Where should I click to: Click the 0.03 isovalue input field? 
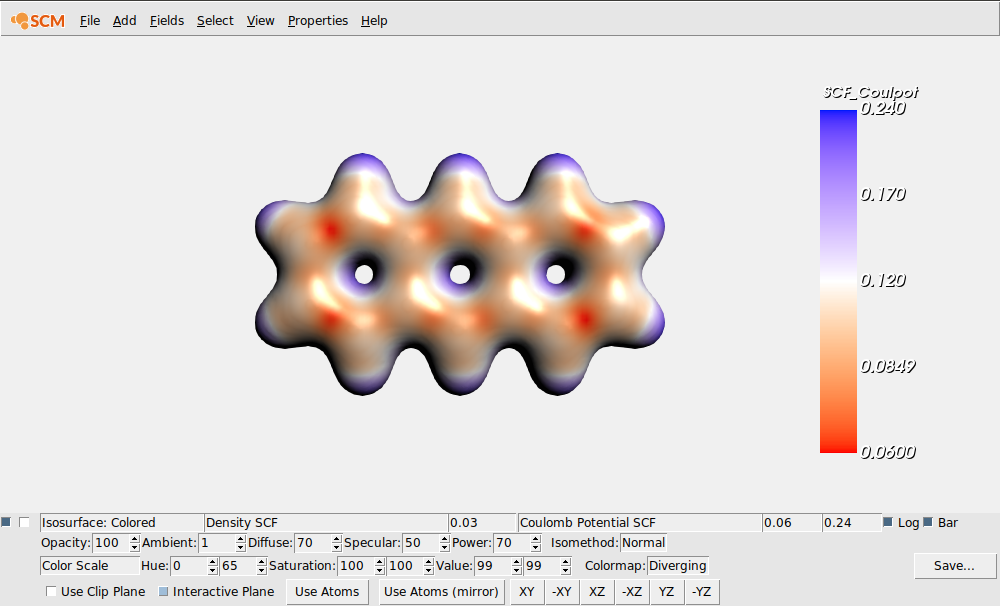point(482,521)
